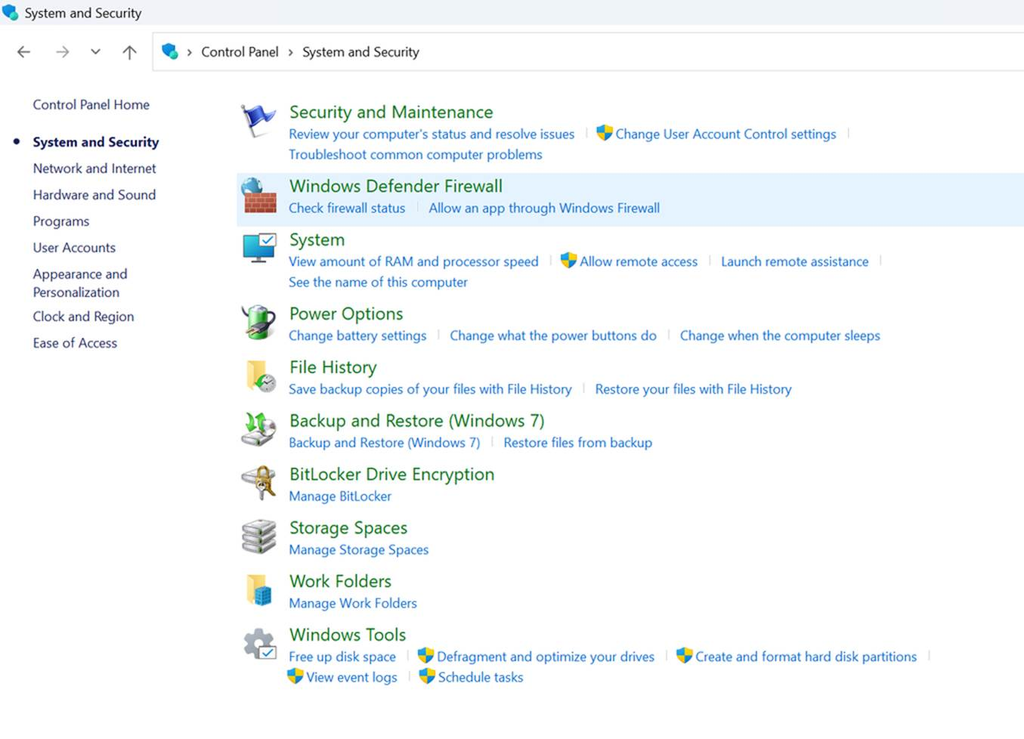Click the shield icon beside Defragment and optimize
The image size is (1024, 739).
(x=426, y=655)
